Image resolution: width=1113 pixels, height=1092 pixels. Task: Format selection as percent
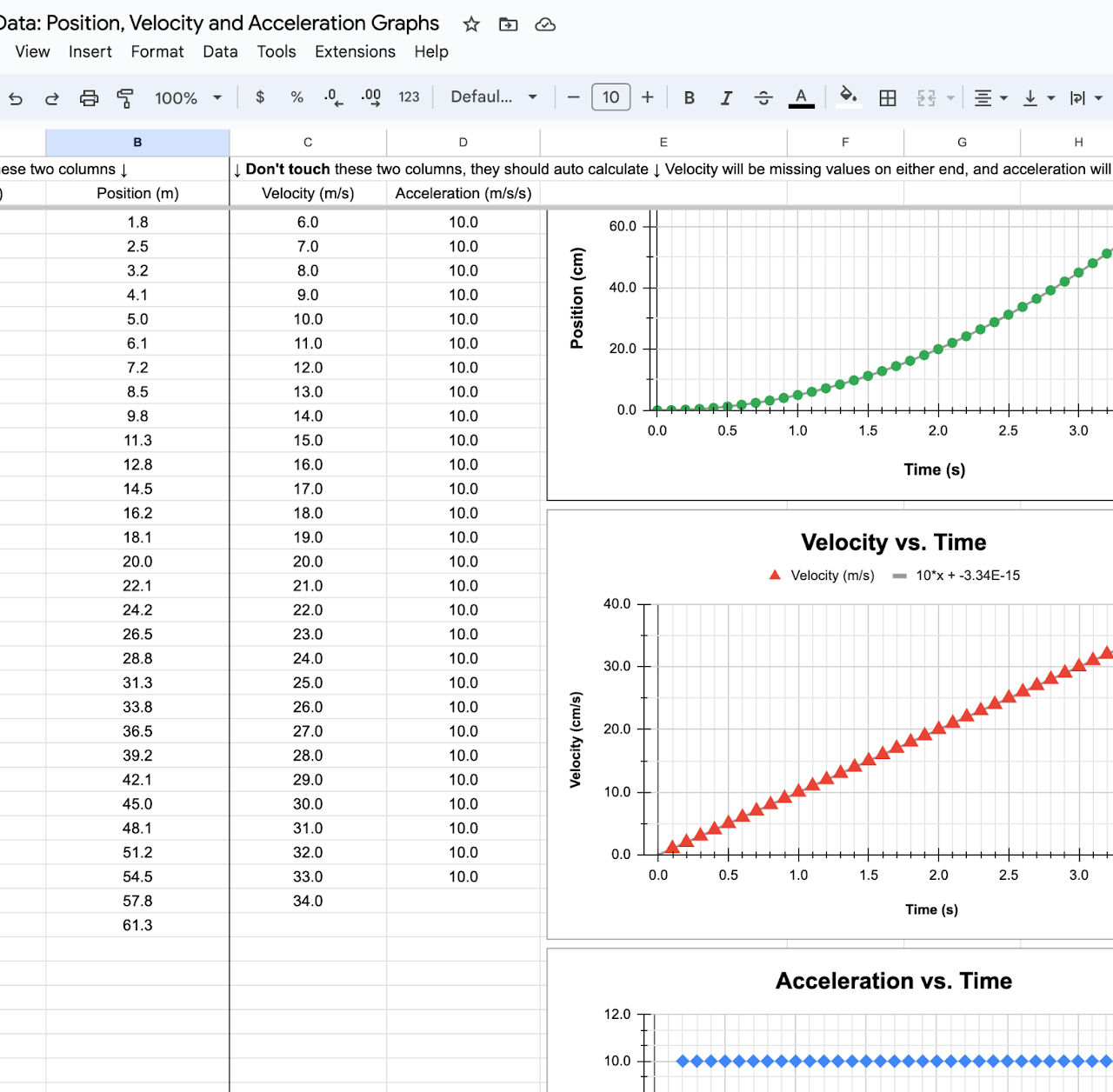[x=297, y=97]
